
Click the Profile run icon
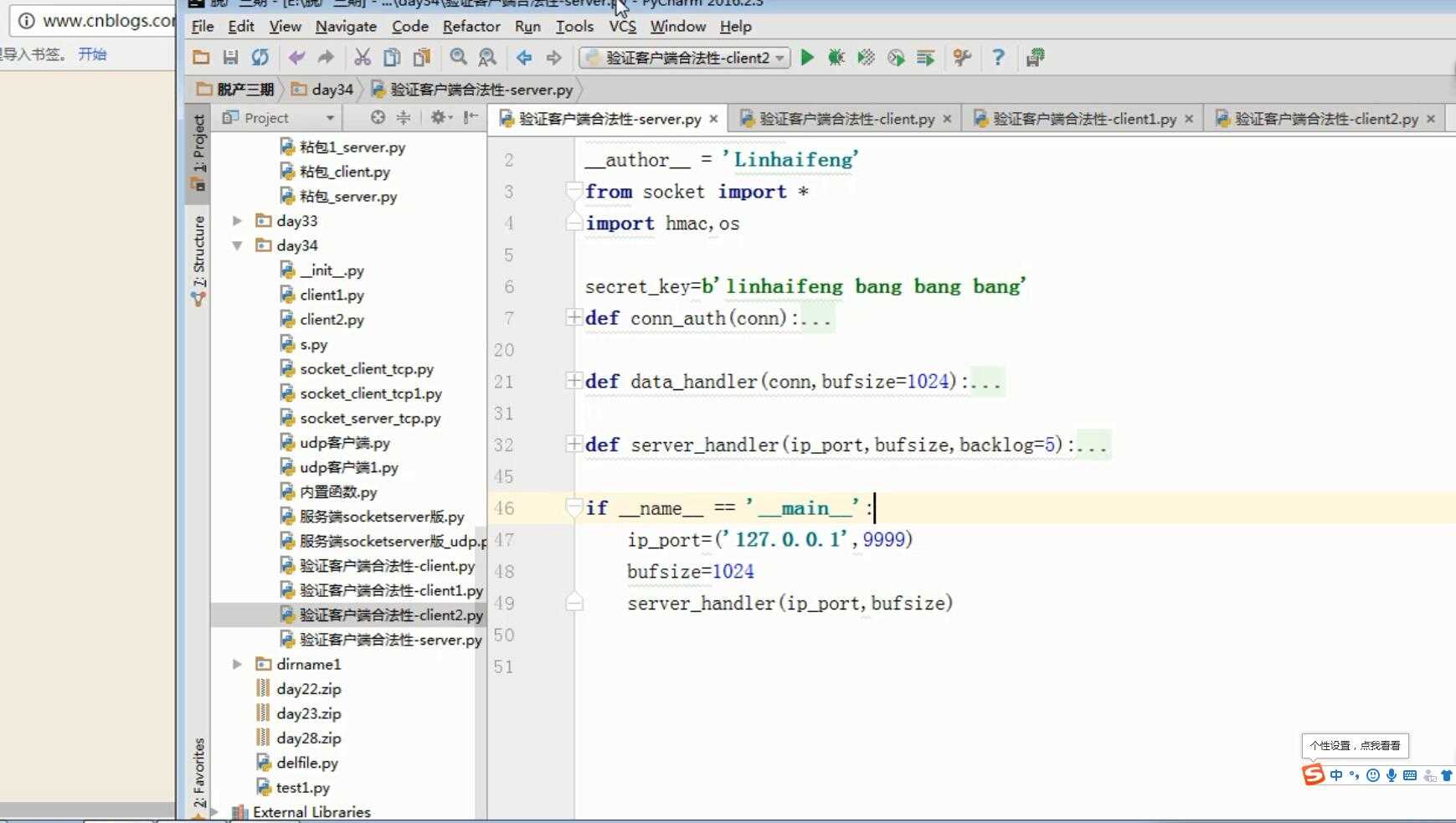point(896,58)
